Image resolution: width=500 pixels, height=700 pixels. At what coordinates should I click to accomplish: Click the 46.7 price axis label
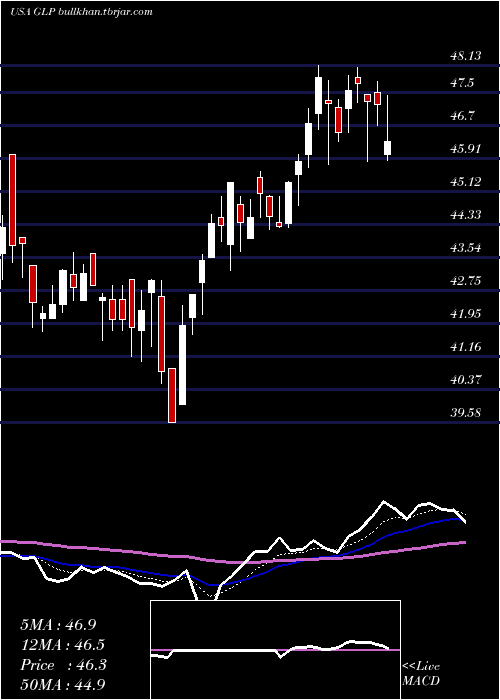pyautogui.click(x=463, y=116)
